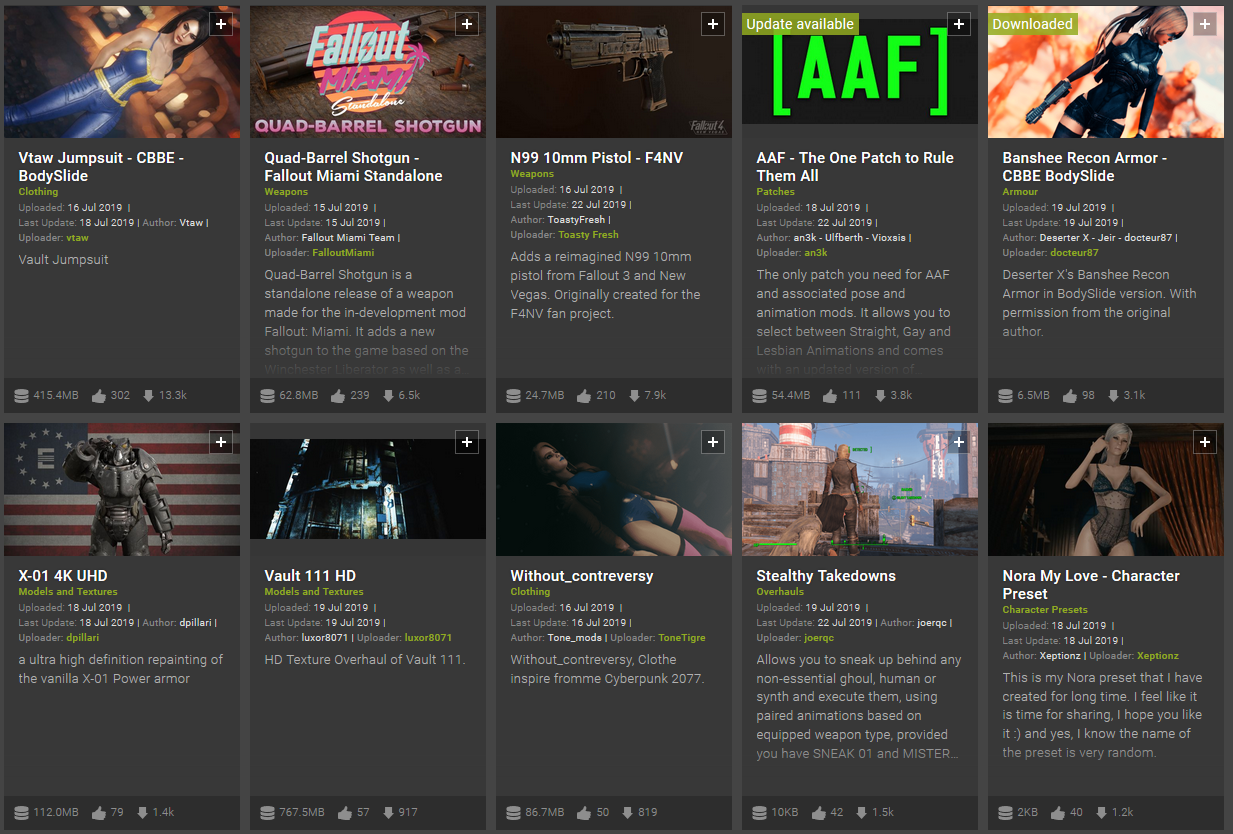Click plus icon on Without_contreversy card
This screenshot has width=1233, height=834.
[x=713, y=442]
